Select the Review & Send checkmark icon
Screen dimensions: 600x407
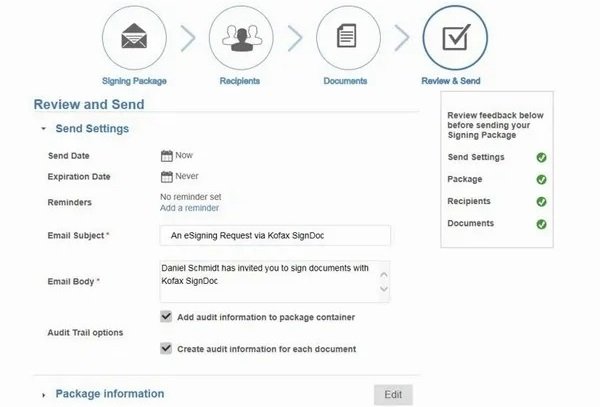tap(455, 39)
